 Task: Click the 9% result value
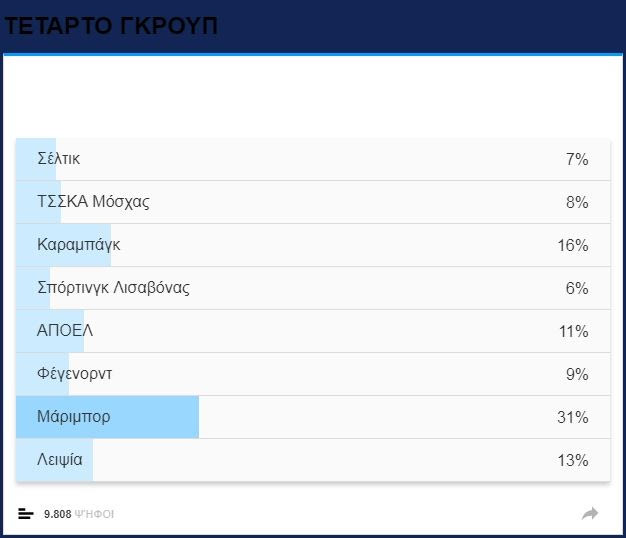point(576,374)
